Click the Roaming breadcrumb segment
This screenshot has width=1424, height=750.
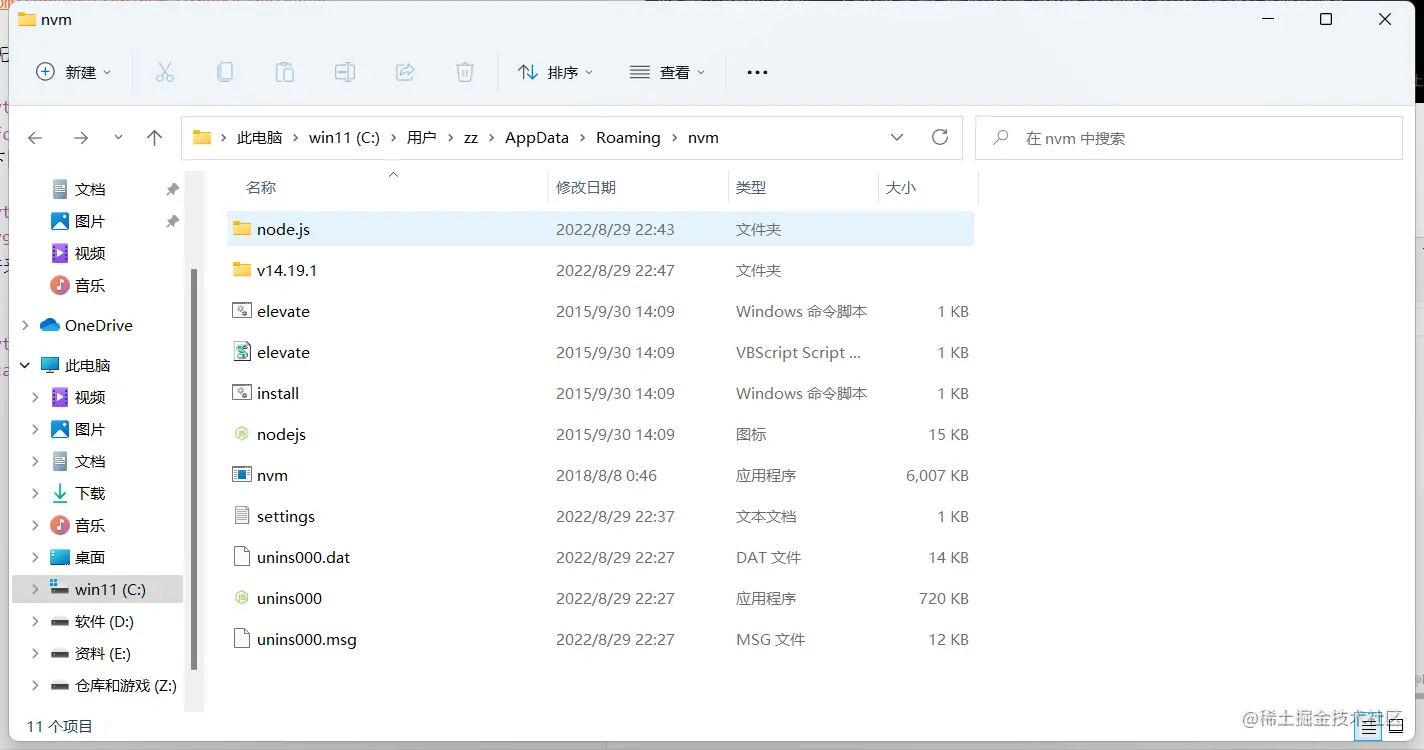628,138
